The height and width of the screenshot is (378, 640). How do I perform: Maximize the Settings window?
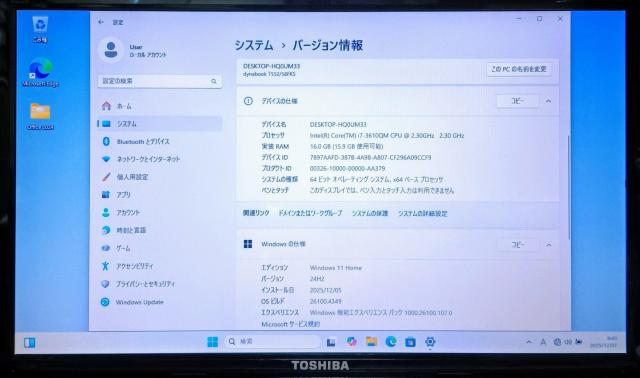[539, 19]
